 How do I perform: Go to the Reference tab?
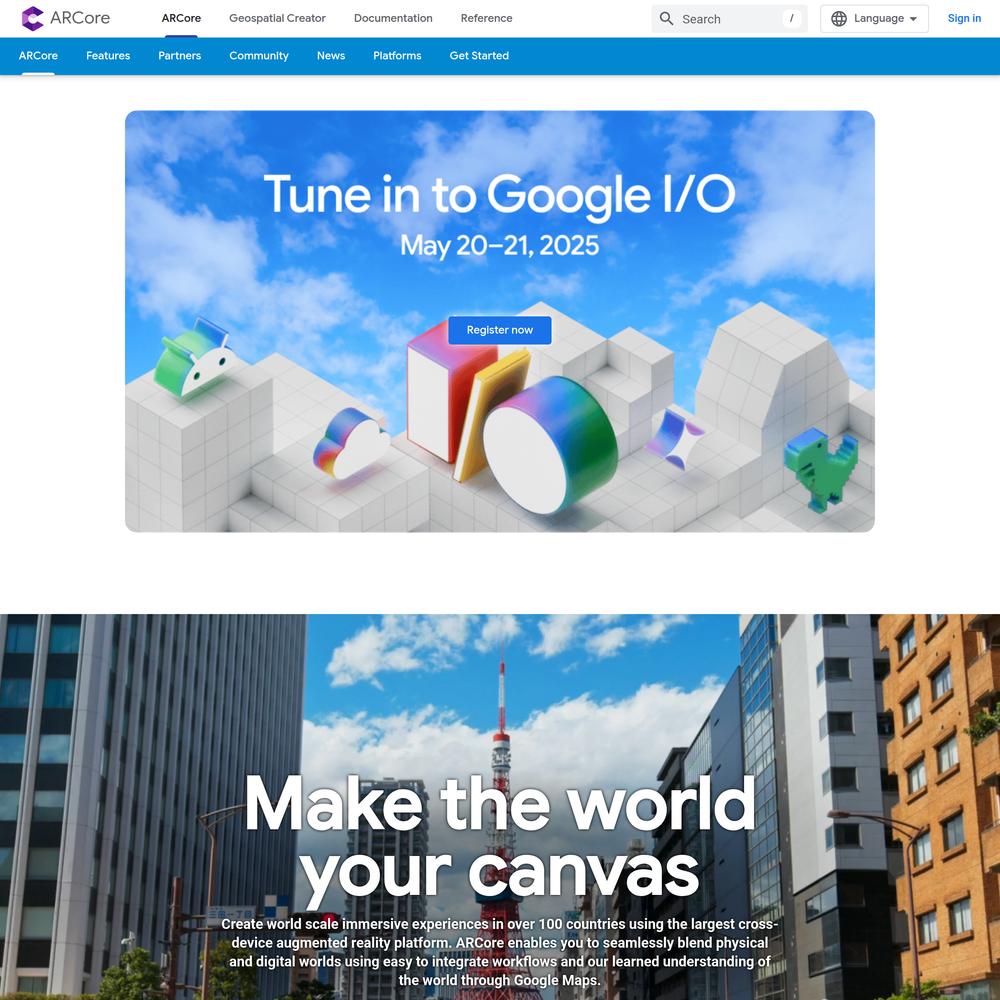point(486,18)
